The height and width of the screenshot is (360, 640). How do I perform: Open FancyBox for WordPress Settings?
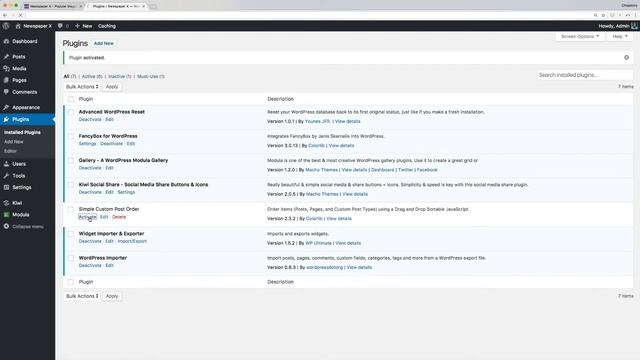coord(87,144)
